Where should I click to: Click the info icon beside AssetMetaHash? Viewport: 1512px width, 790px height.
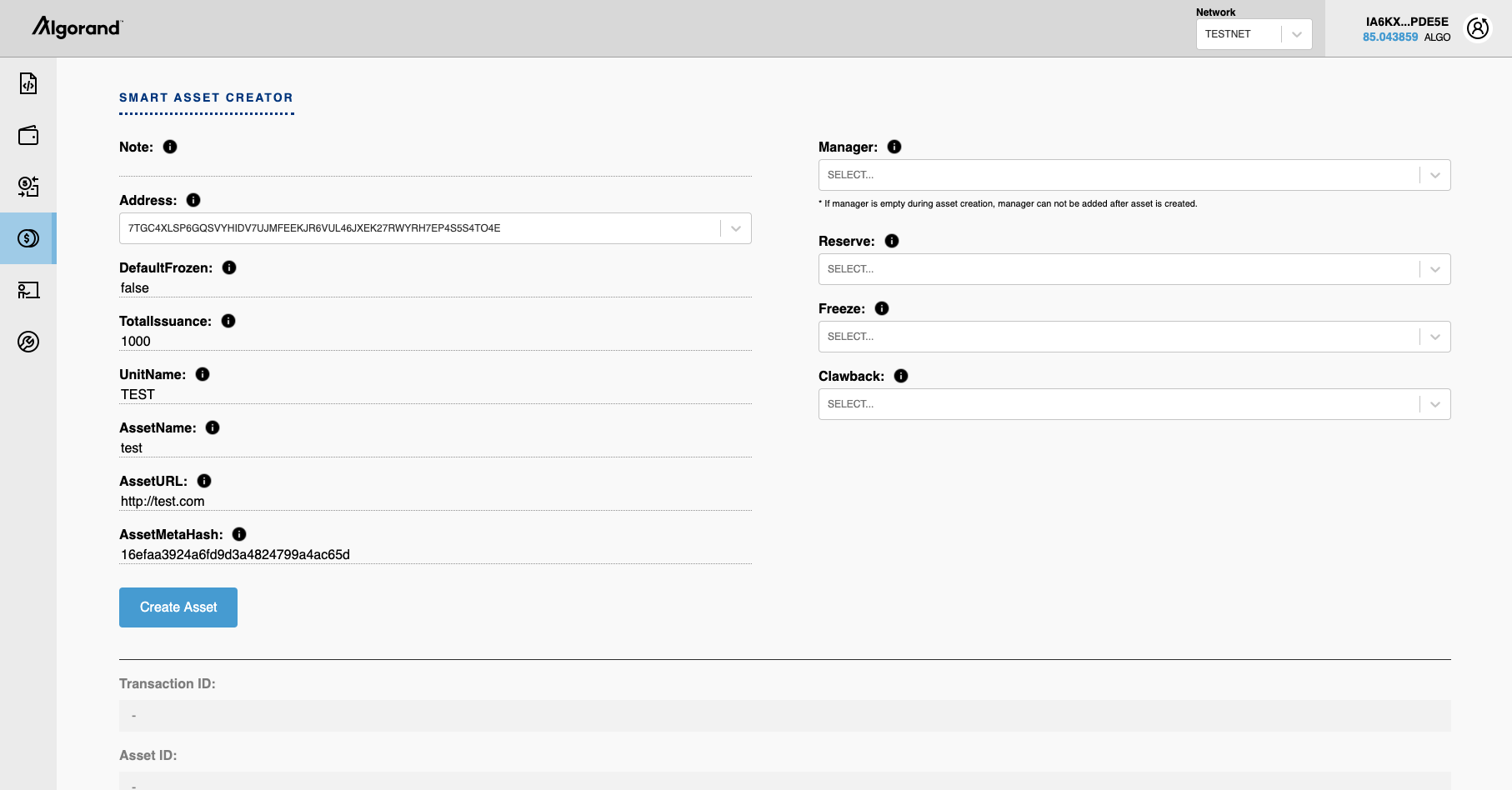coord(238,534)
